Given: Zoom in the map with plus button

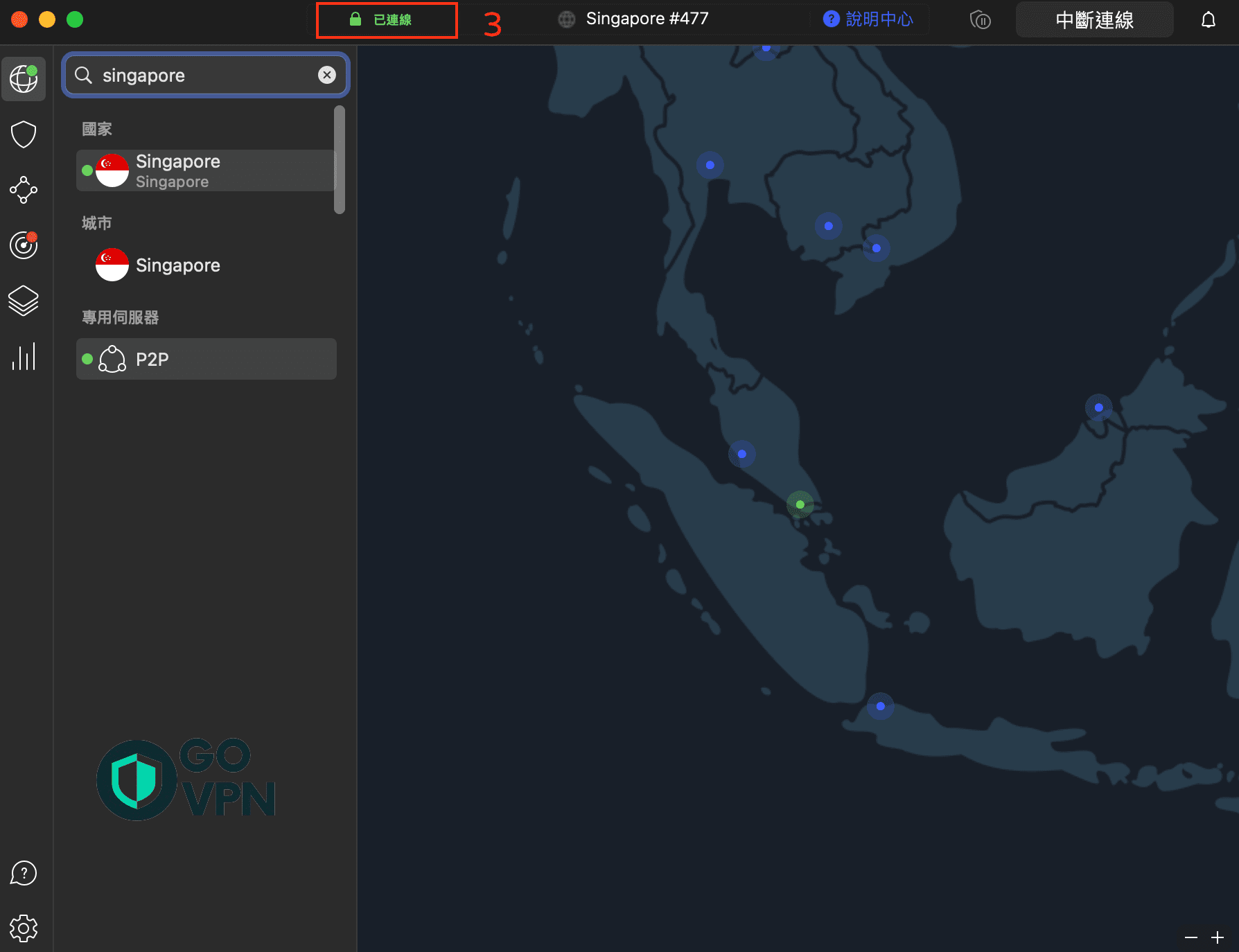Looking at the screenshot, I should 1218,937.
